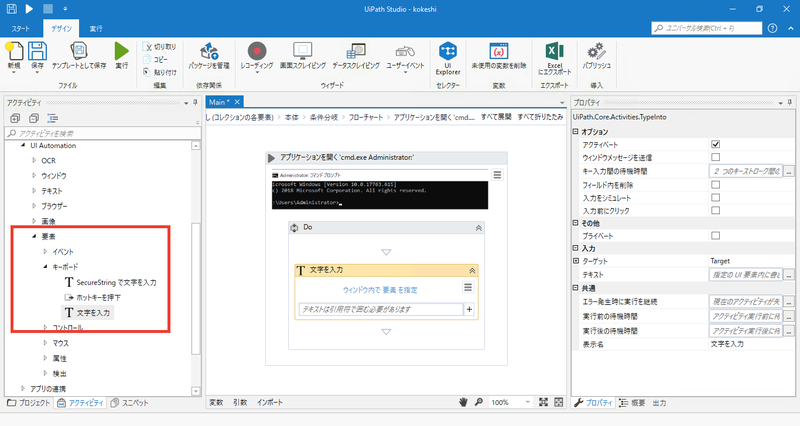
Task: Click the アクティビティを検索 search field
Action: coord(103,133)
